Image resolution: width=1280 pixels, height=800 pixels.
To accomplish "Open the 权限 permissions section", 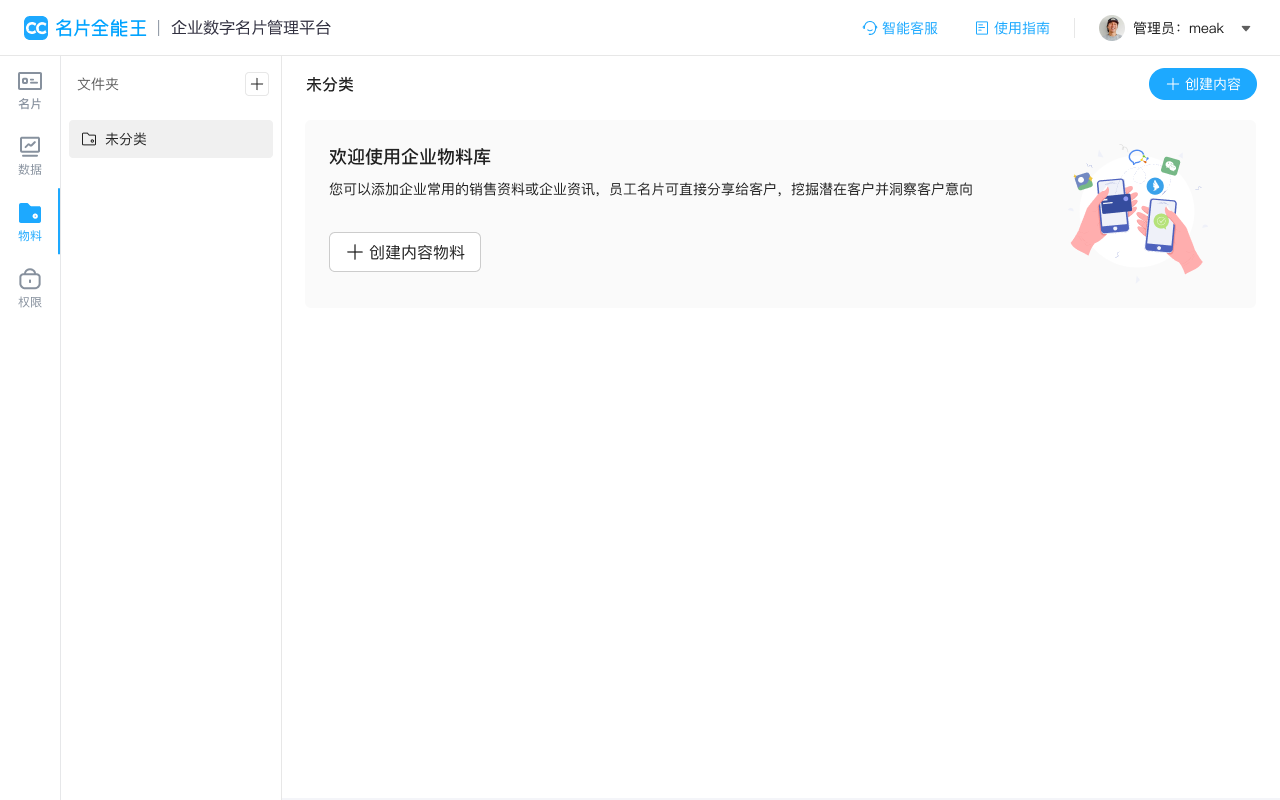I will 30,288.
